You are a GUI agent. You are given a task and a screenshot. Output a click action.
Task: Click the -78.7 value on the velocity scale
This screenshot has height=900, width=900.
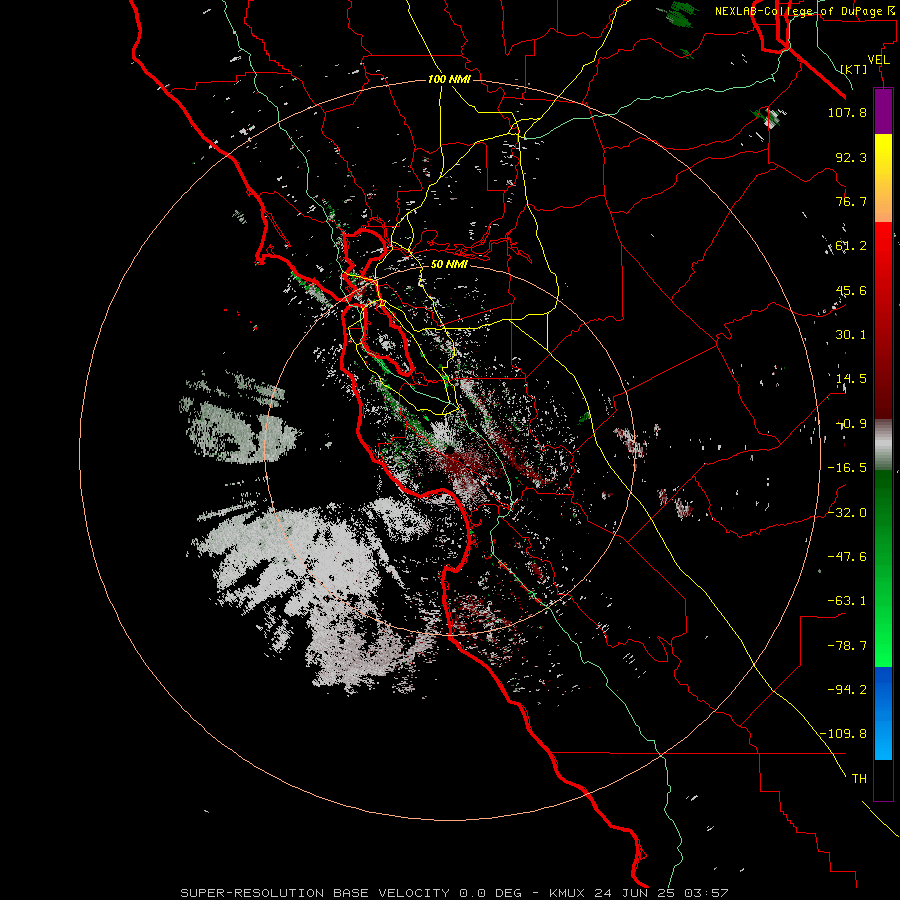coord(847,646)
